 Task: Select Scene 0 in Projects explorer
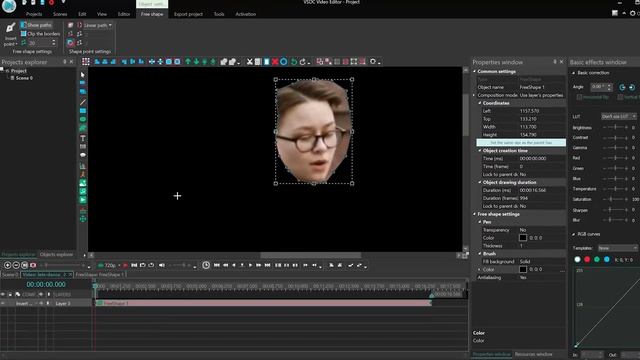click(24, 78)
